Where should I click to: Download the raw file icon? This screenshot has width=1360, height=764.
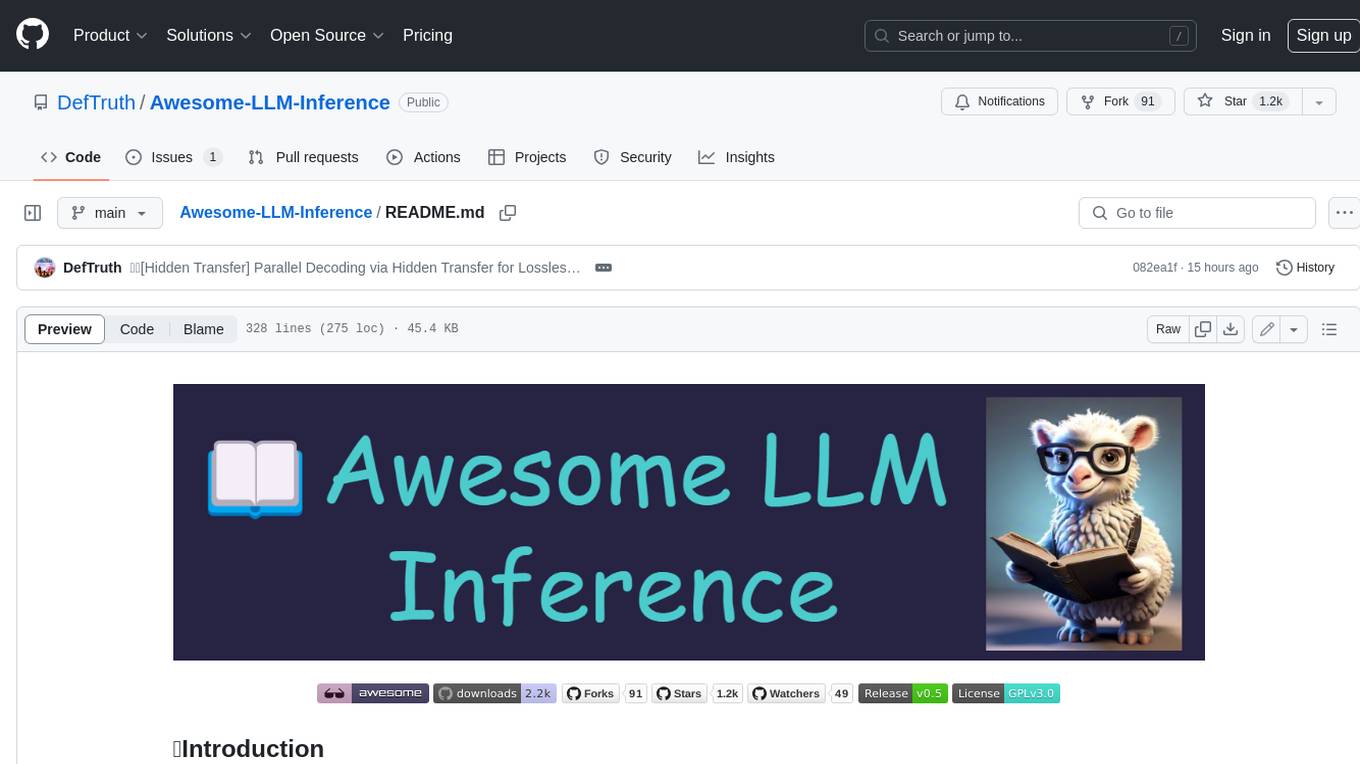1231,329
